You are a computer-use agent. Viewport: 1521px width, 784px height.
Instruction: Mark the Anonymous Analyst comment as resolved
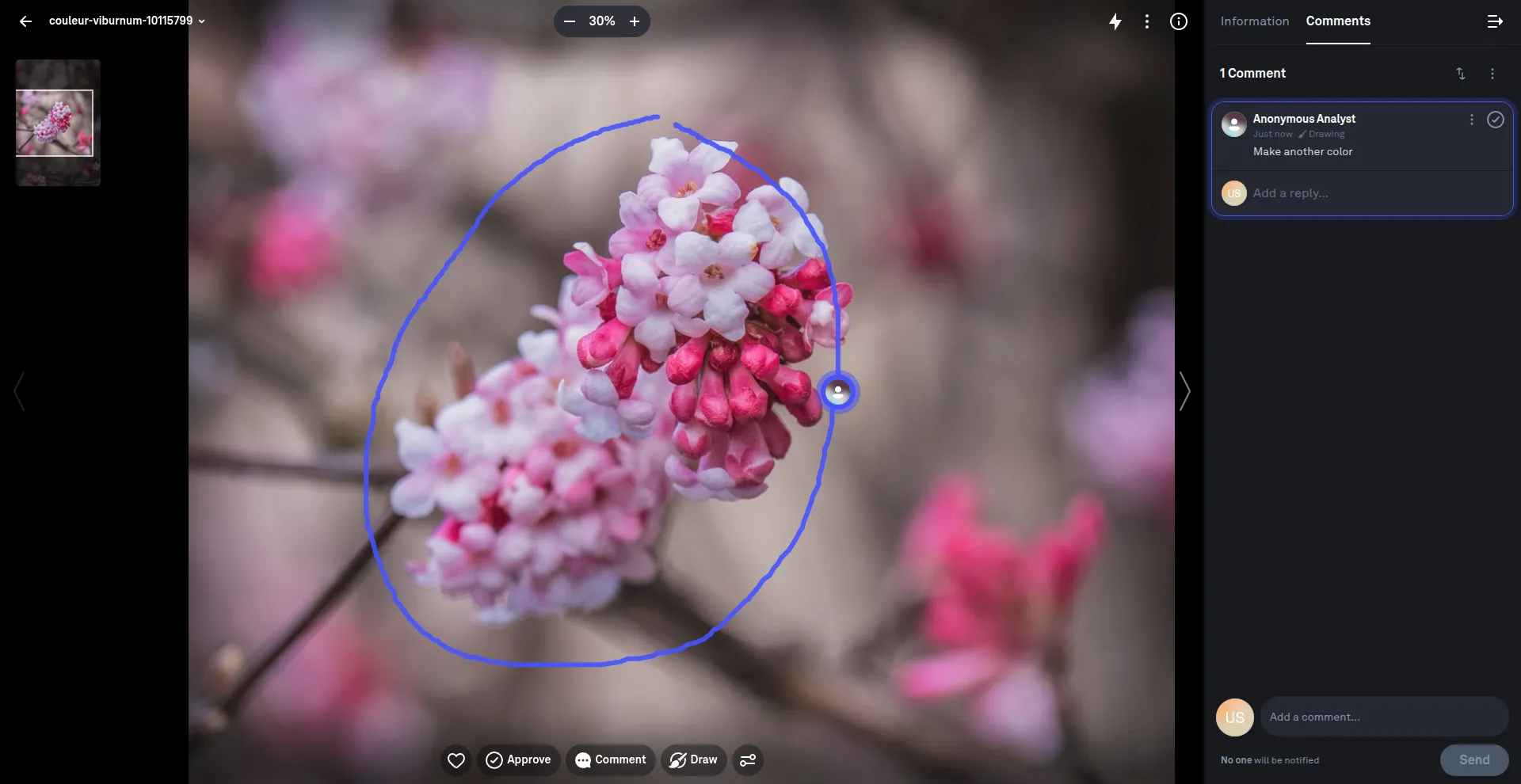coord(1496,120)
